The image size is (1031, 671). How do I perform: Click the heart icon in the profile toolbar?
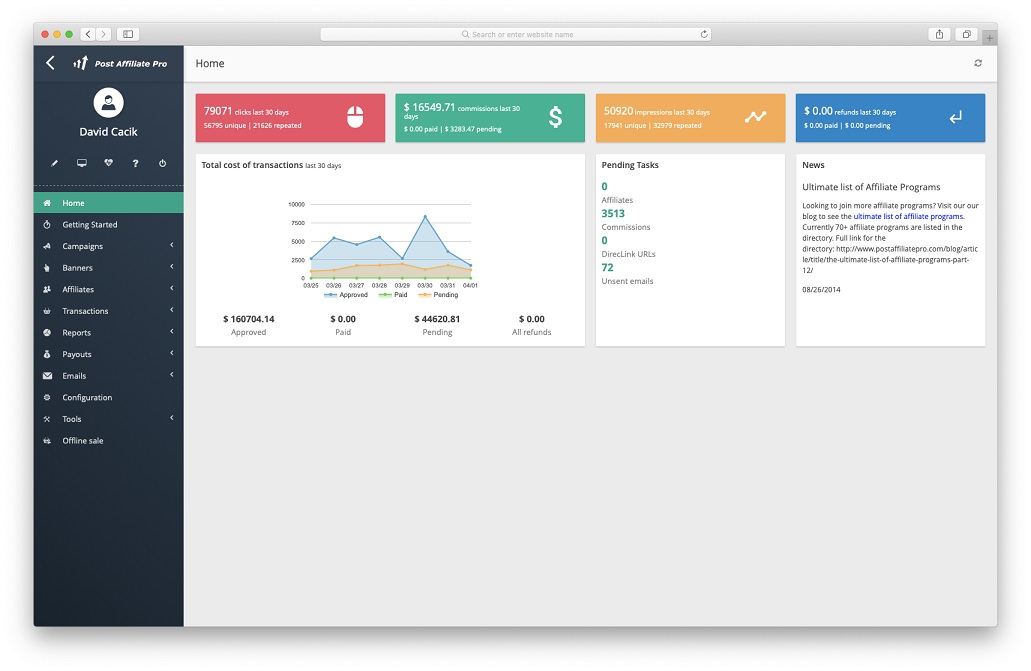[108, 162]
